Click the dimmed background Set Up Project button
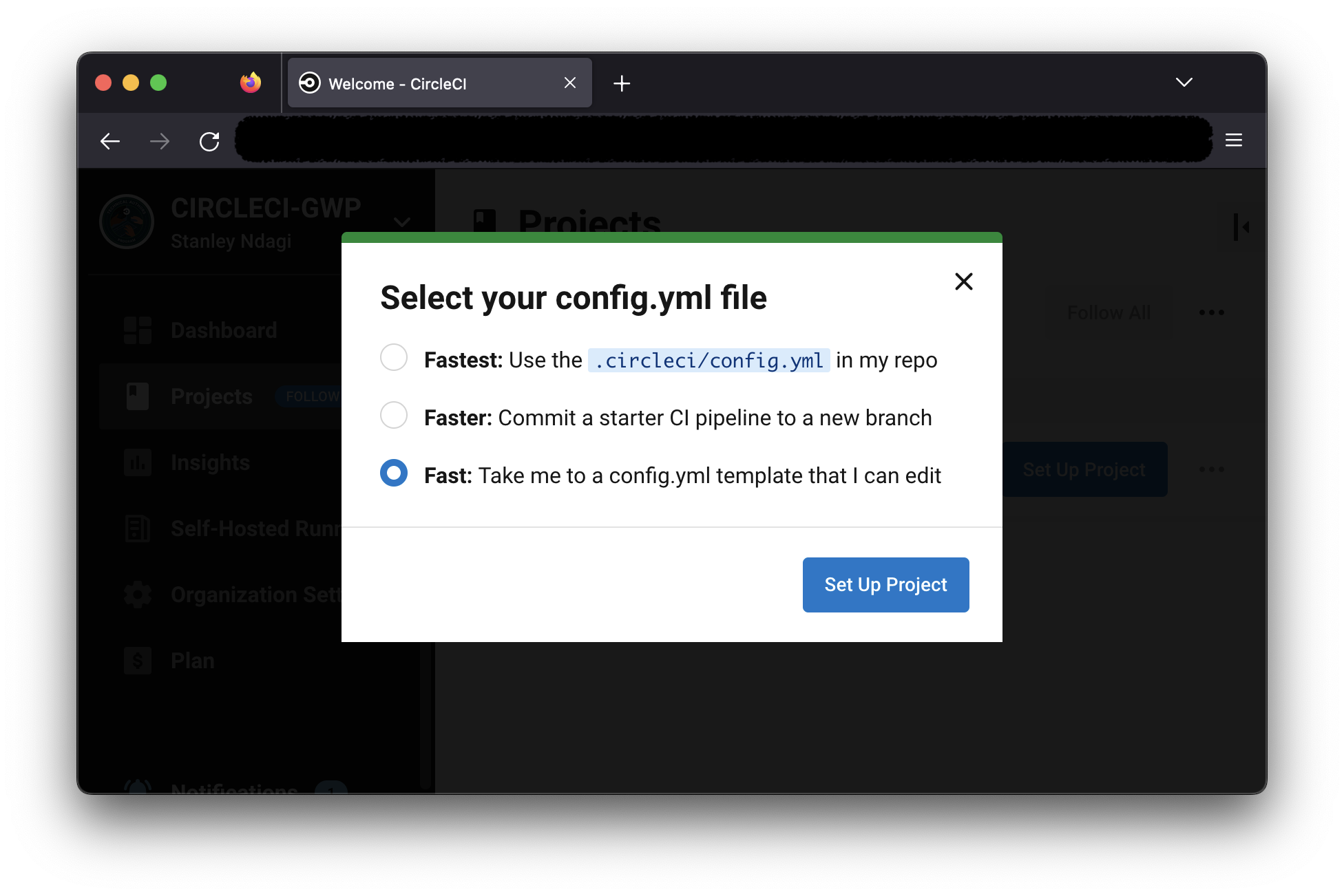Screen dimensions: 1344x896 coord(1085,469)
